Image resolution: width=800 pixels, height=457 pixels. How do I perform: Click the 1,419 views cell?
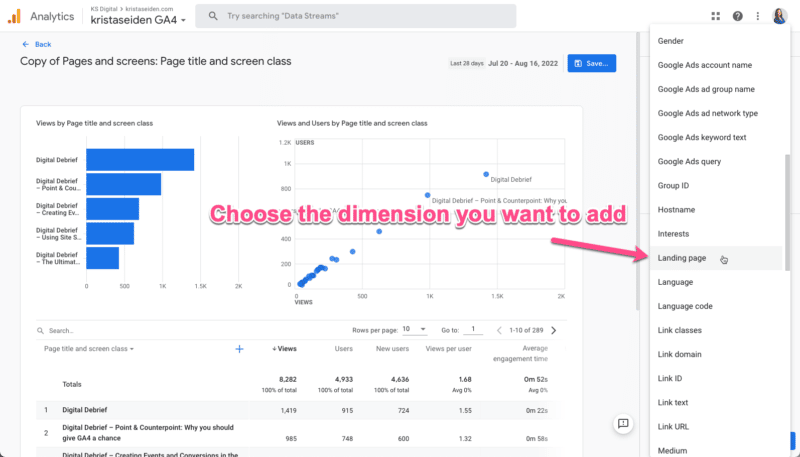(289, 410)
